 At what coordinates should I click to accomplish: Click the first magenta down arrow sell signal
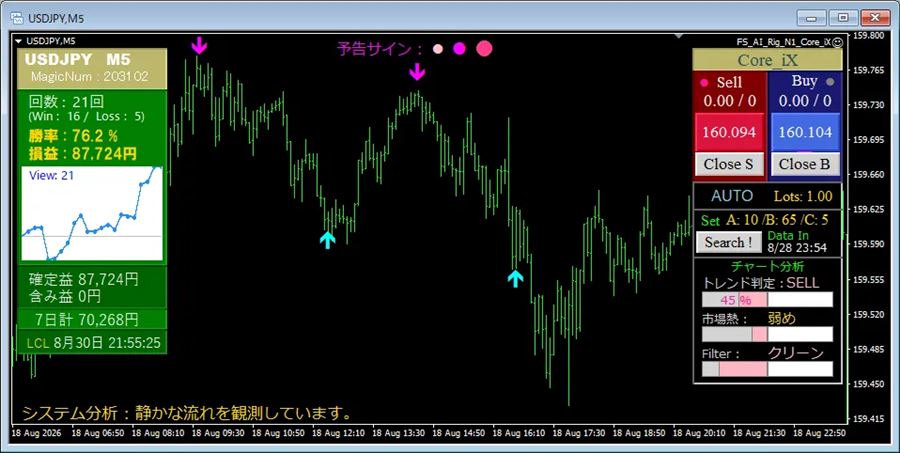199,45
